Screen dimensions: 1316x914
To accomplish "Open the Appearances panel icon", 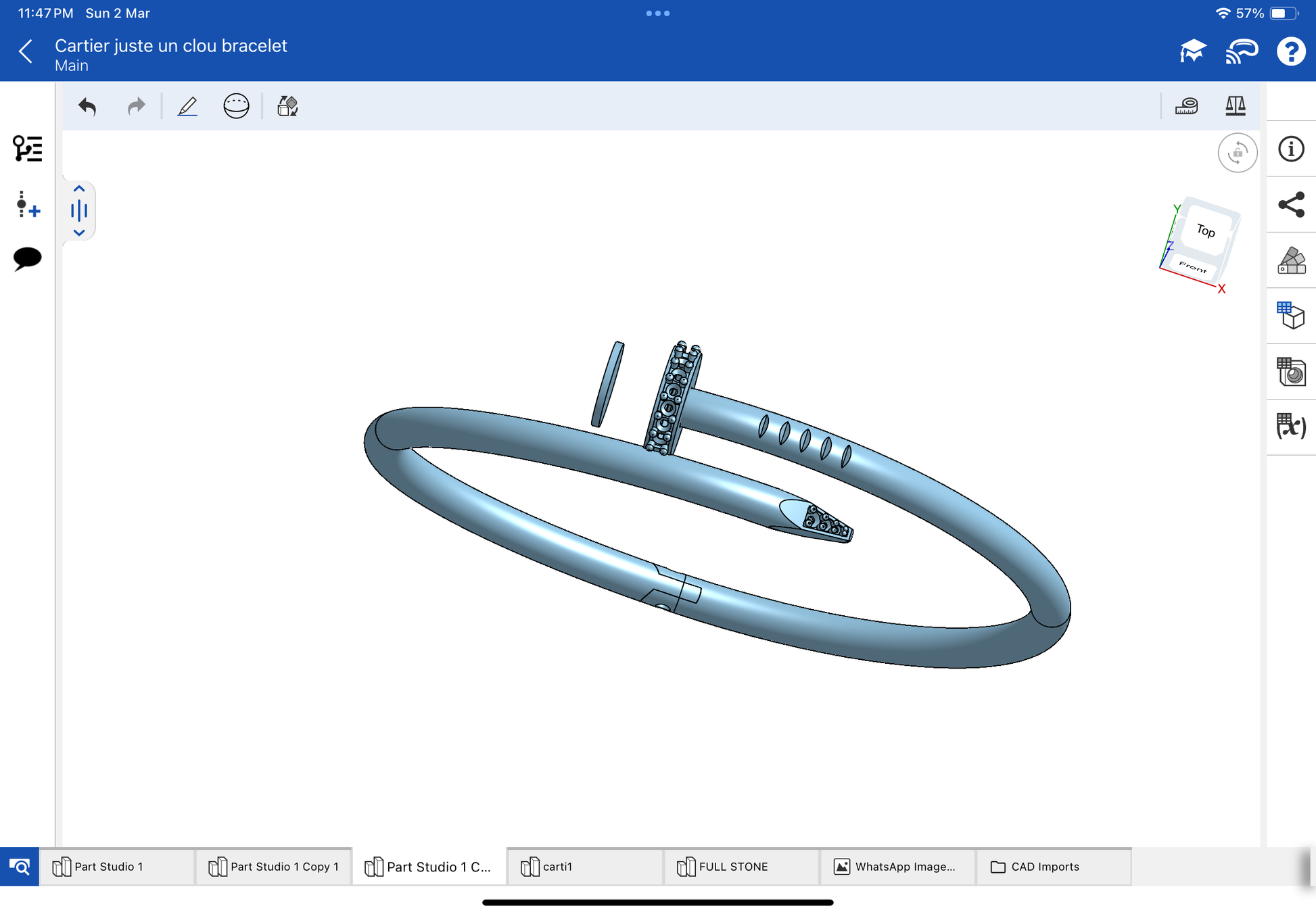I will click(x=1290, y=260).
